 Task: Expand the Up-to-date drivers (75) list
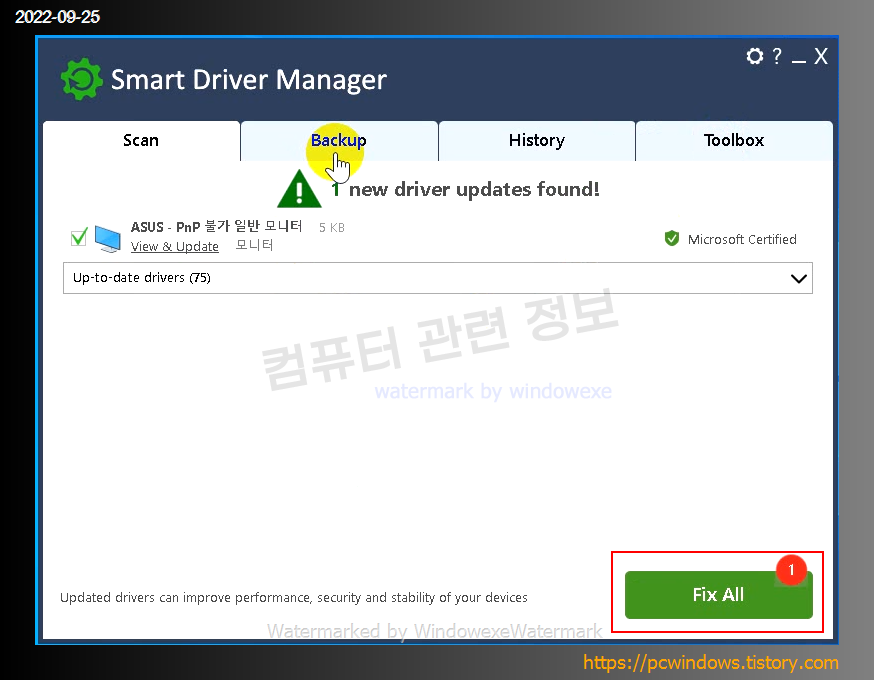pyautogui.click(x=438, y=278)
